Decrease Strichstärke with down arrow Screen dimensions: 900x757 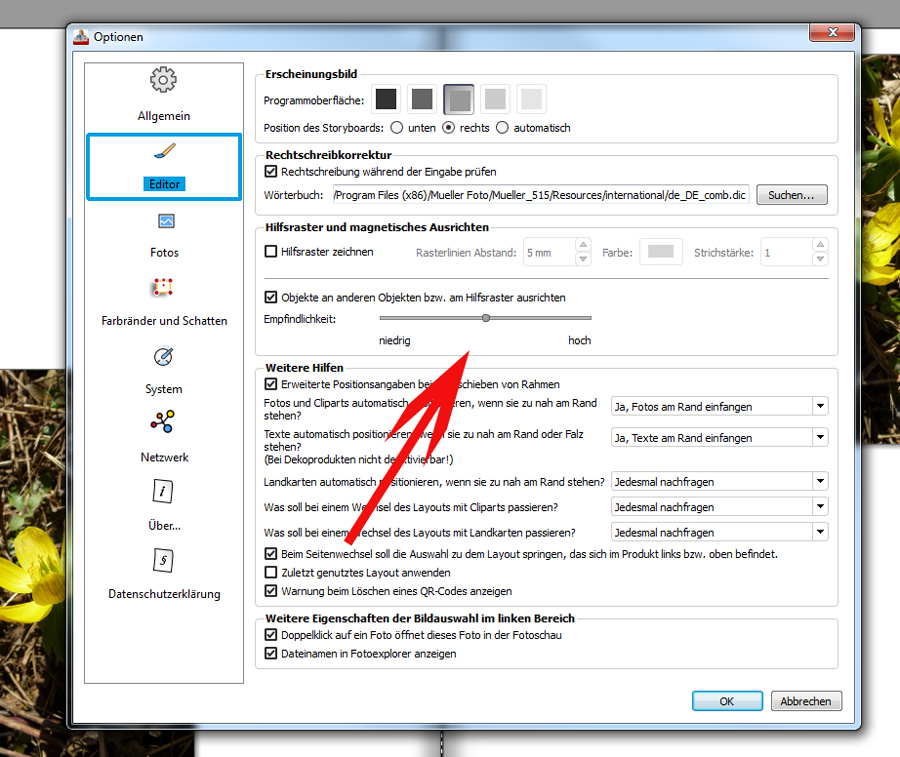[x=821, y=259]
